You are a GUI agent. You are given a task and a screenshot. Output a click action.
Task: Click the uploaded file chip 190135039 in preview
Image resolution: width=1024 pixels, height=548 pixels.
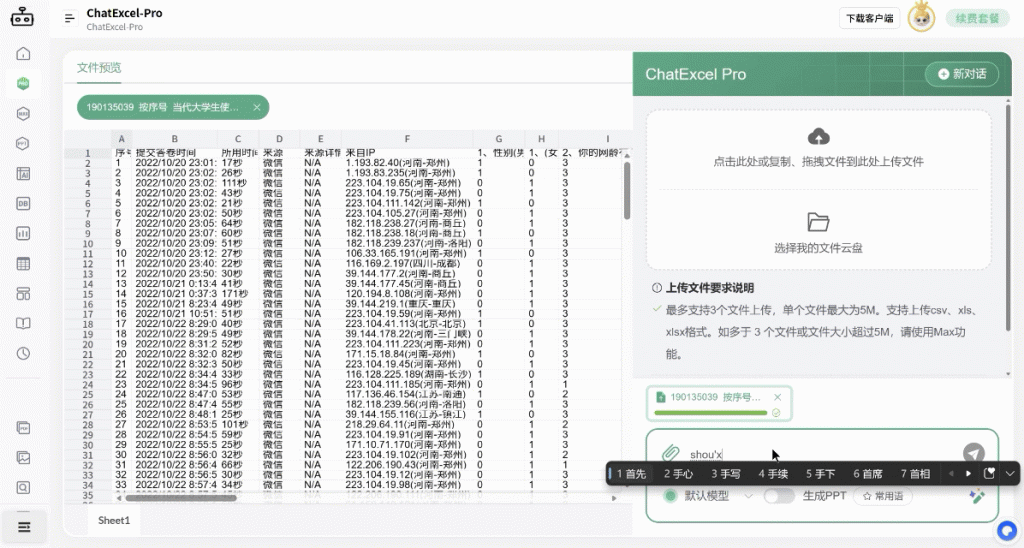[x=173, y=107]
